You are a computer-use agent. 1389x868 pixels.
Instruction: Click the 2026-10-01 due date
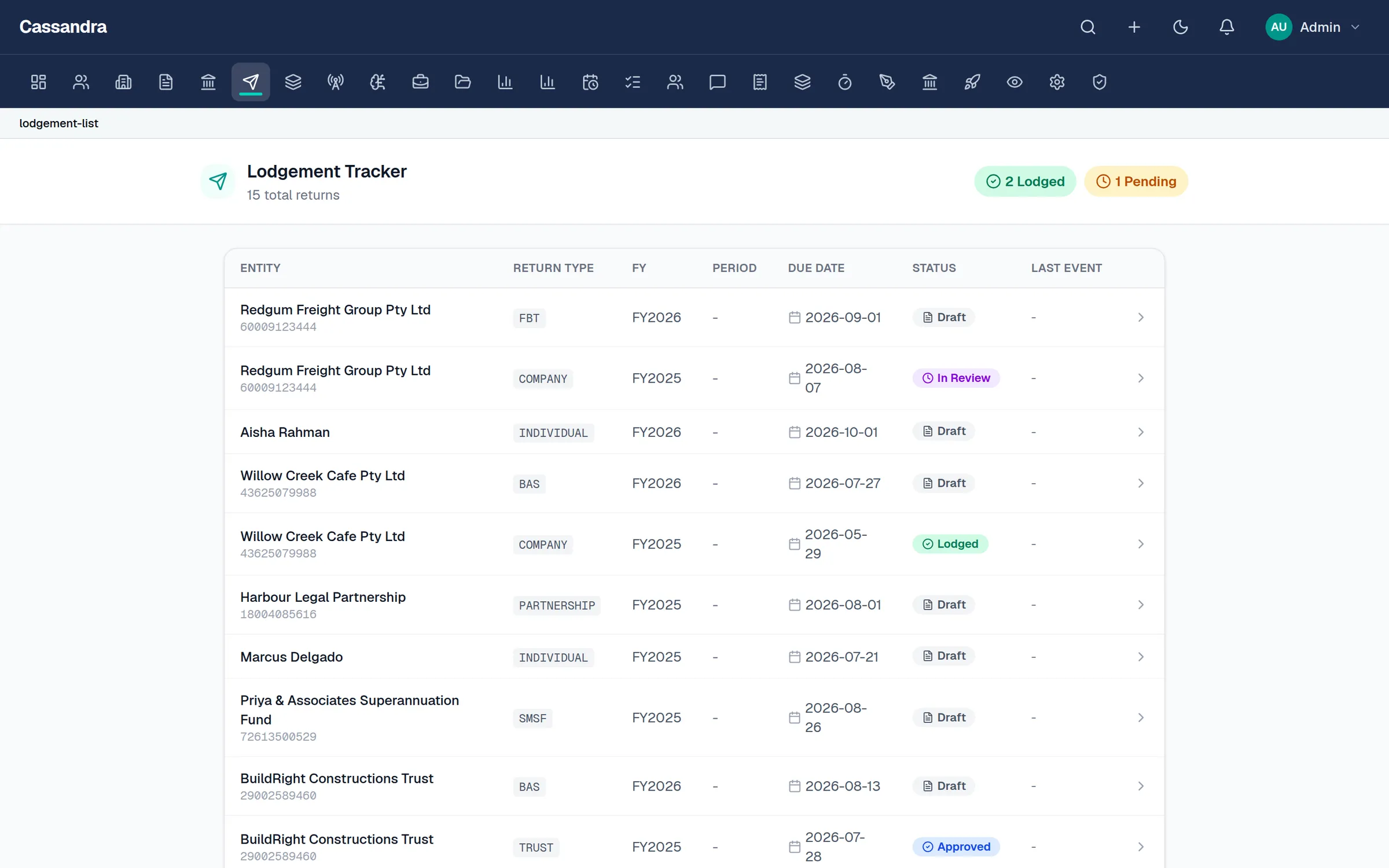coord(842,432)
